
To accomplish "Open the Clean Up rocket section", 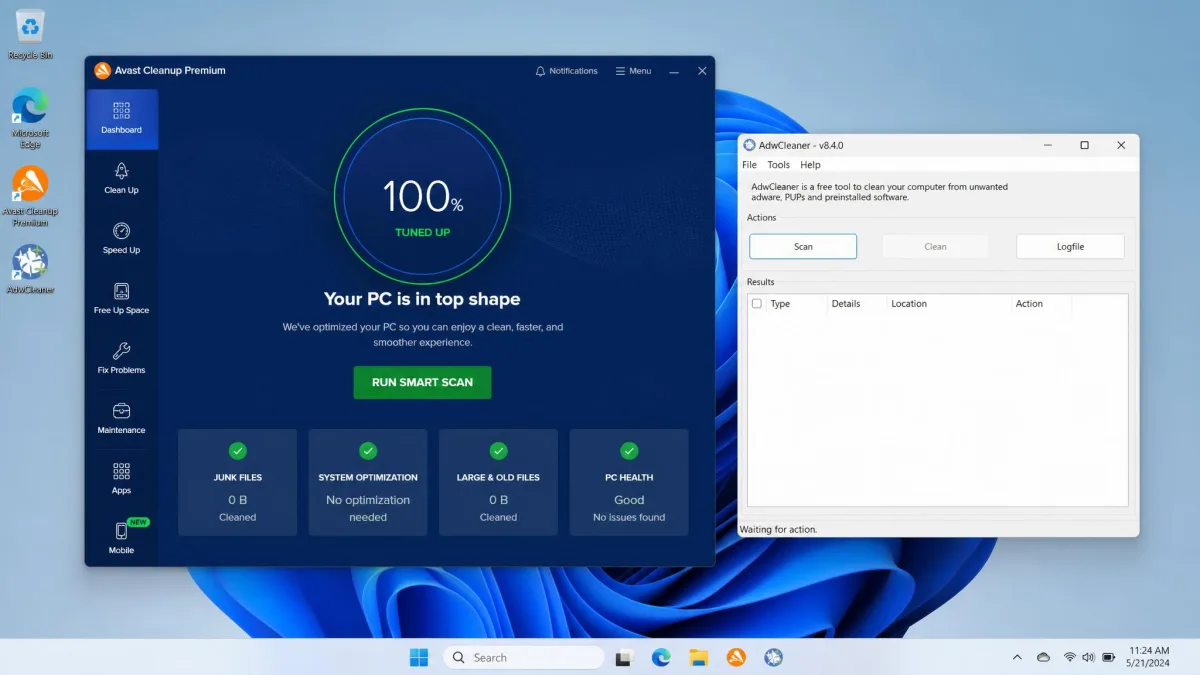I will click(x=122, y=179).
